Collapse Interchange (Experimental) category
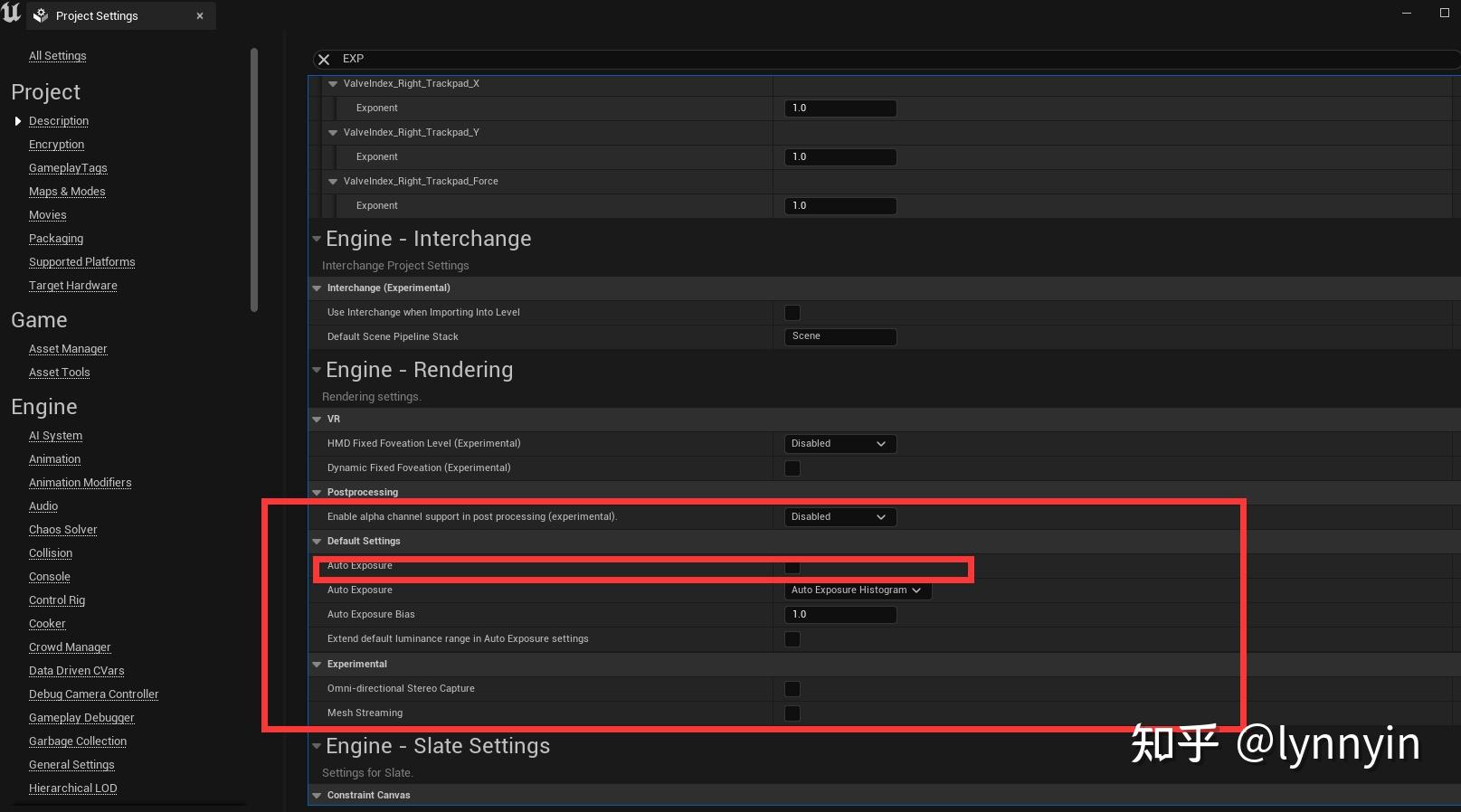The height and width of the screenshot is (812, 1461). tap(317, 288)
